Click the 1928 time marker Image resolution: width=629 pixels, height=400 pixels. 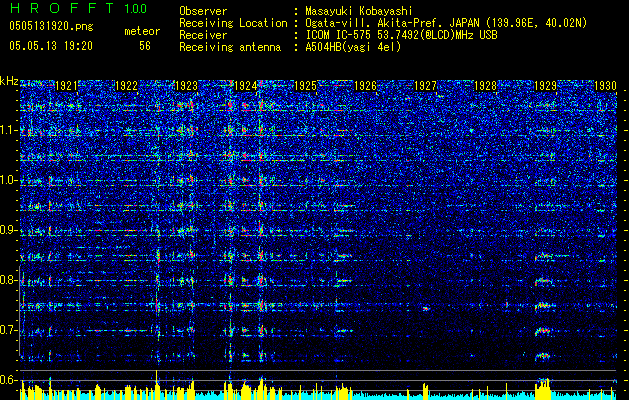click(x=485, y=85)
